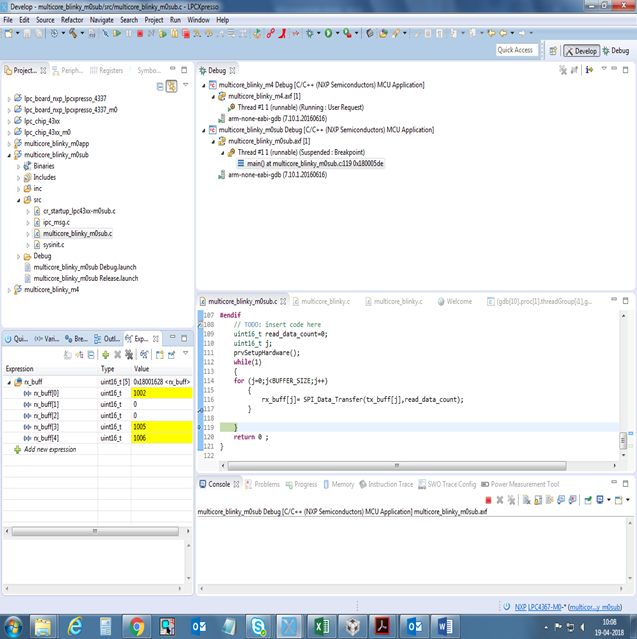
Task: Open the Run menu
Action: (175, 20)
